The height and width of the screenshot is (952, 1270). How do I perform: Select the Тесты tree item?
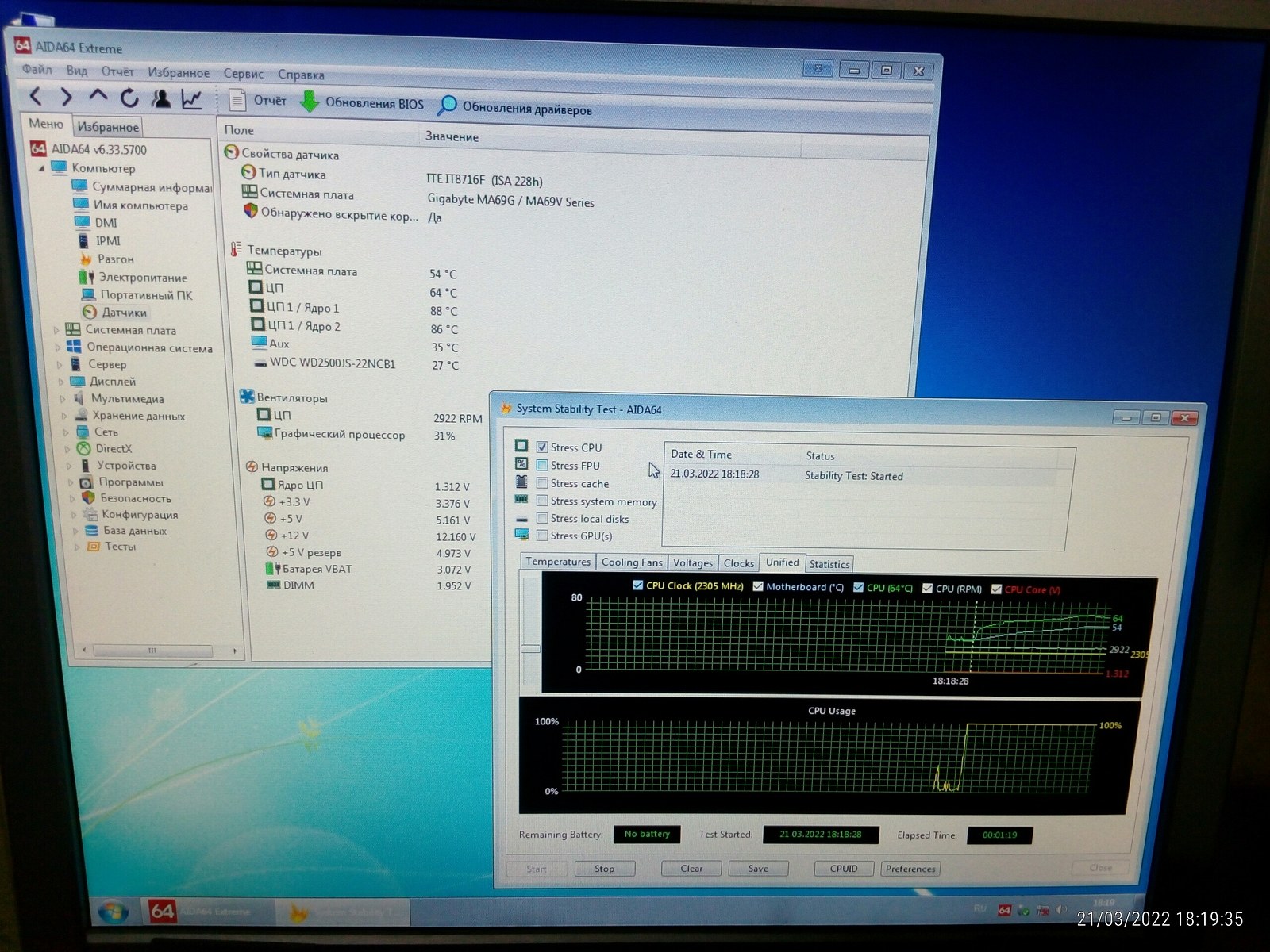[x=111, y=547]
